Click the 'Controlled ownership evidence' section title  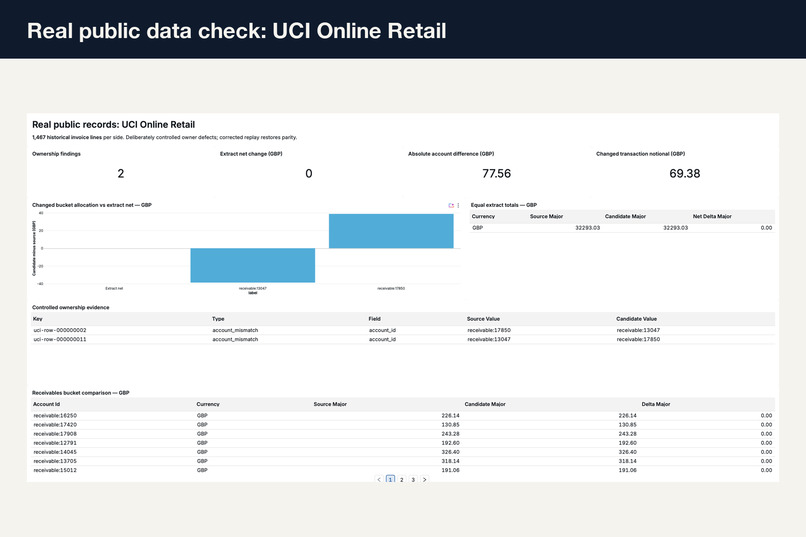point(71,308)
